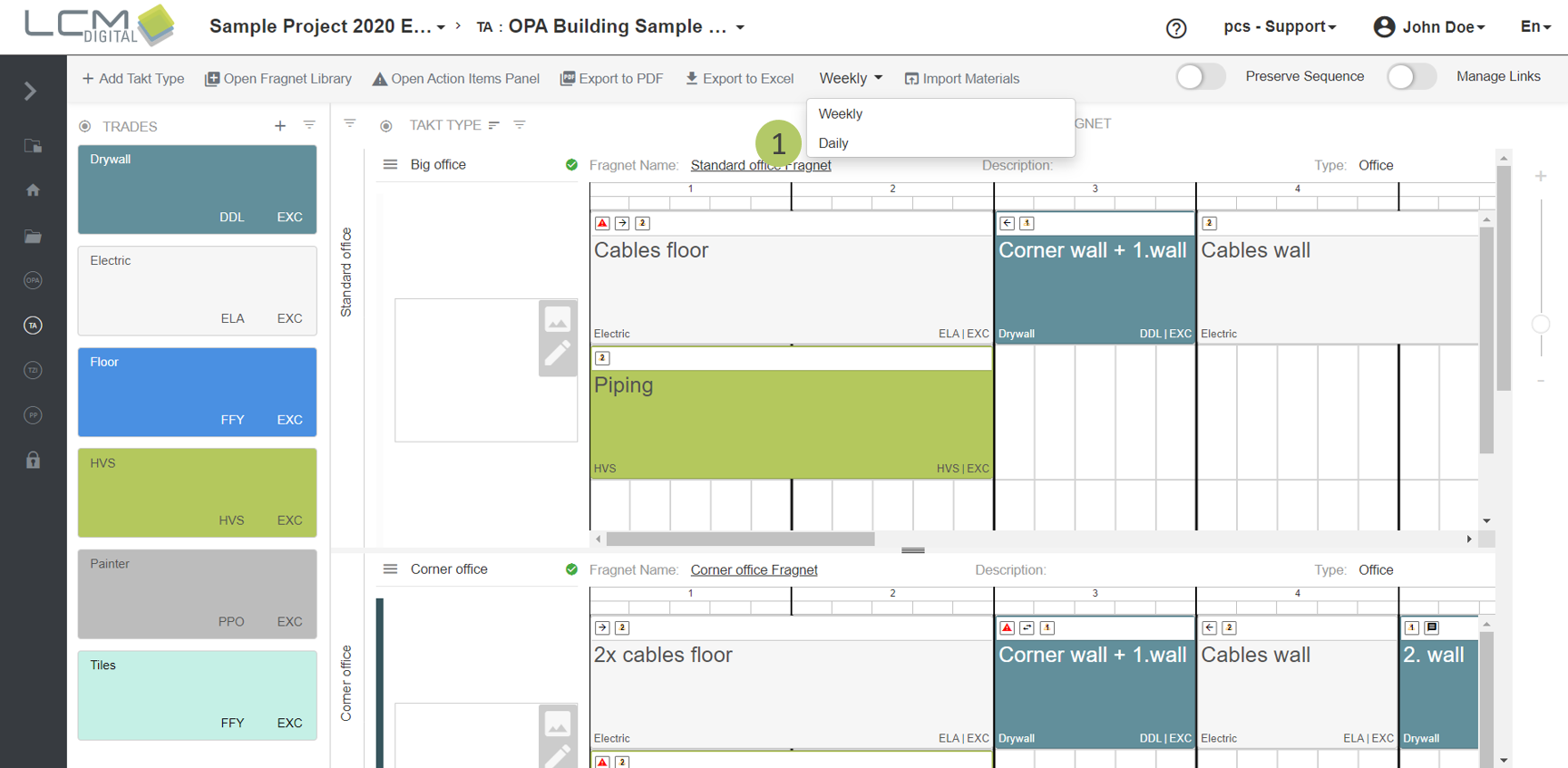The height and width of the screenshot is (768, 1568).
Task: Enable the Preserve Sequence toggle
Action: (1200, 77)
